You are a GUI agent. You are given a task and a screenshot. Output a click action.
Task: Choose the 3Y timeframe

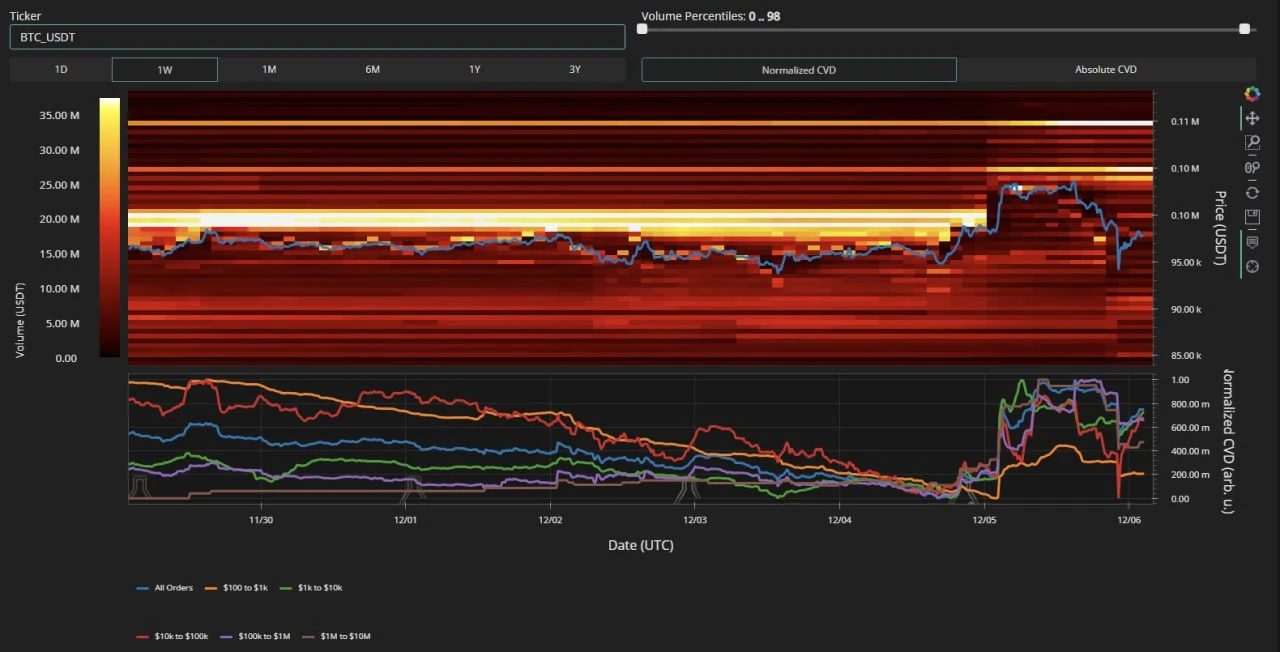(x=575, y=70)
